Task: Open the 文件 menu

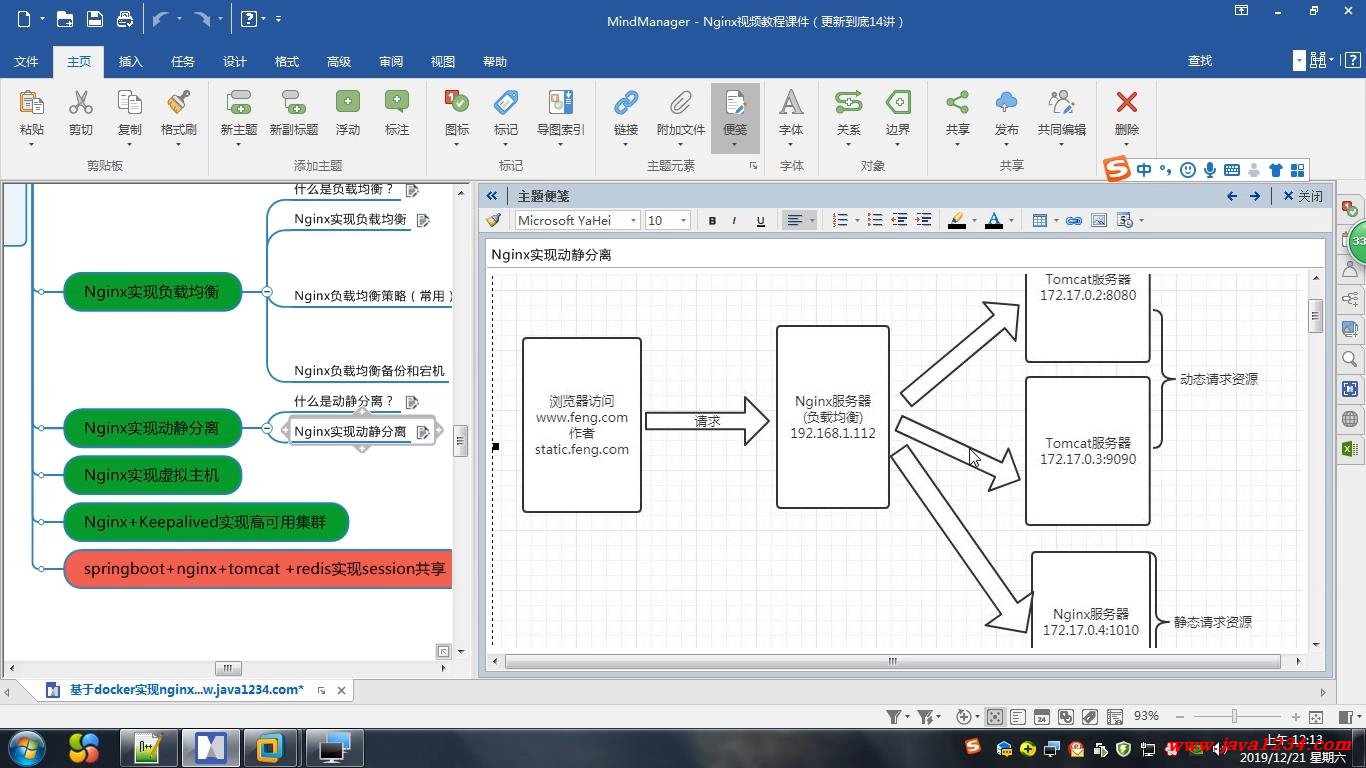Action: point(26,62)
